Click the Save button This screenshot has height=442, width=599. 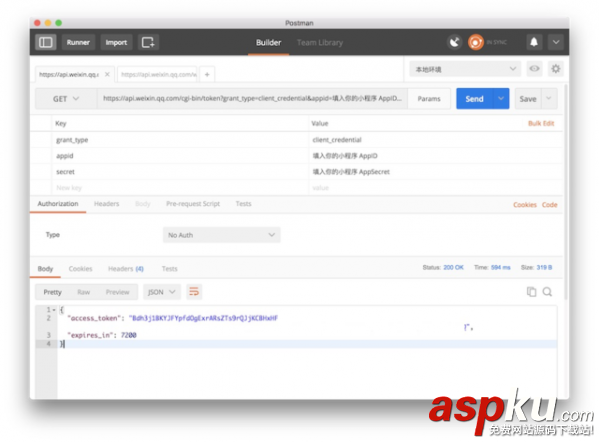click(x=528, y=99)
